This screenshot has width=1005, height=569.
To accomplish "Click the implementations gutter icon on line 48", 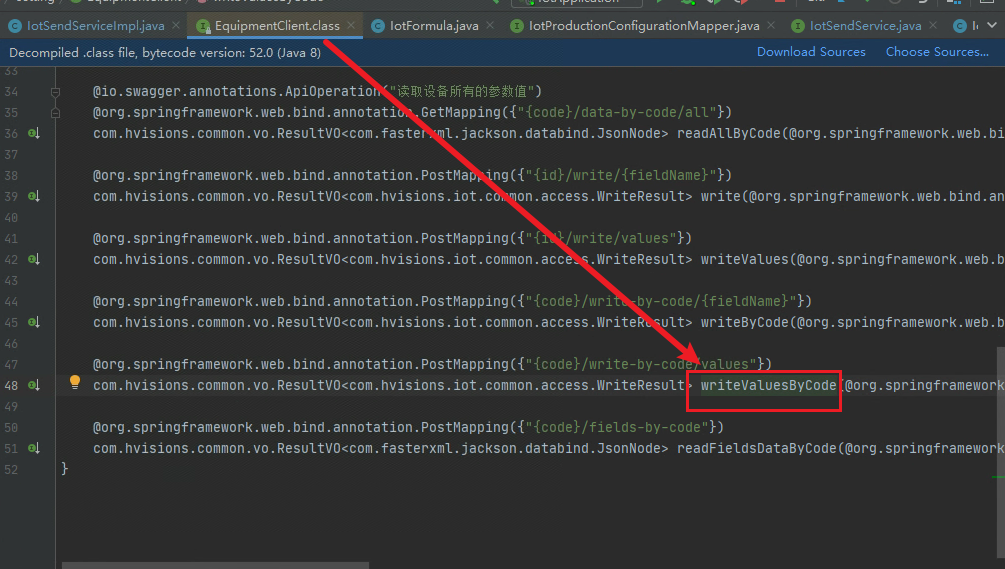I will 34,385.
